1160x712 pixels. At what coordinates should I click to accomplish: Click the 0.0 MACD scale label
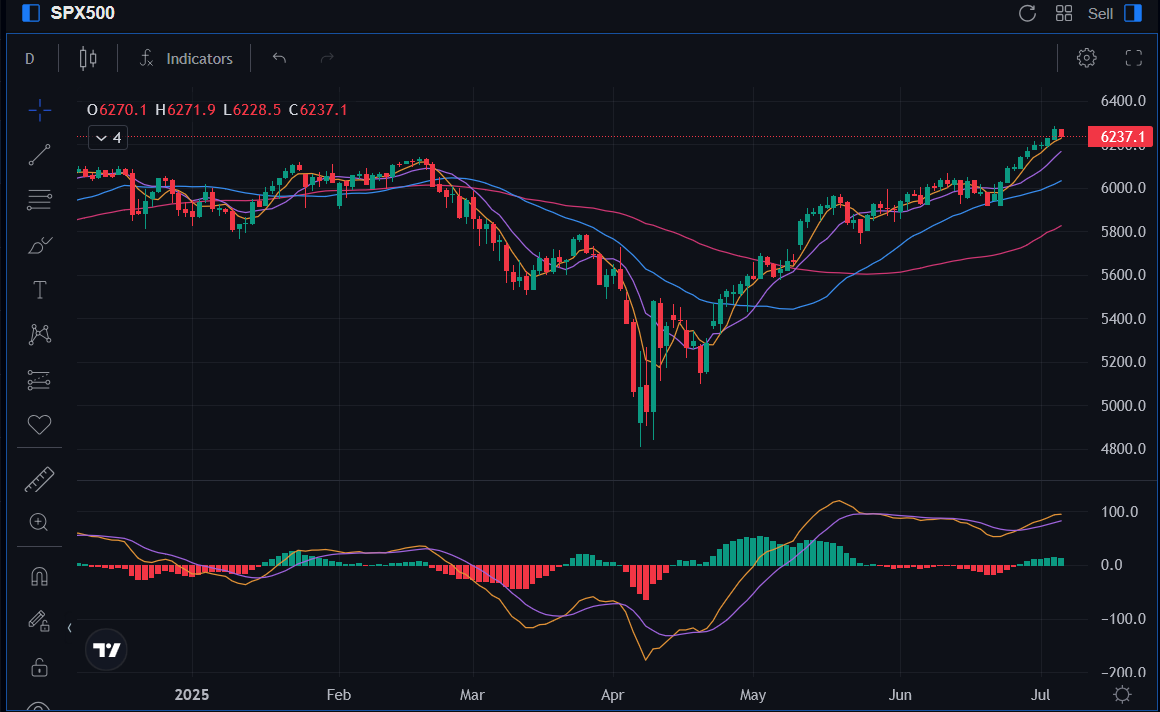point(1111,565)
